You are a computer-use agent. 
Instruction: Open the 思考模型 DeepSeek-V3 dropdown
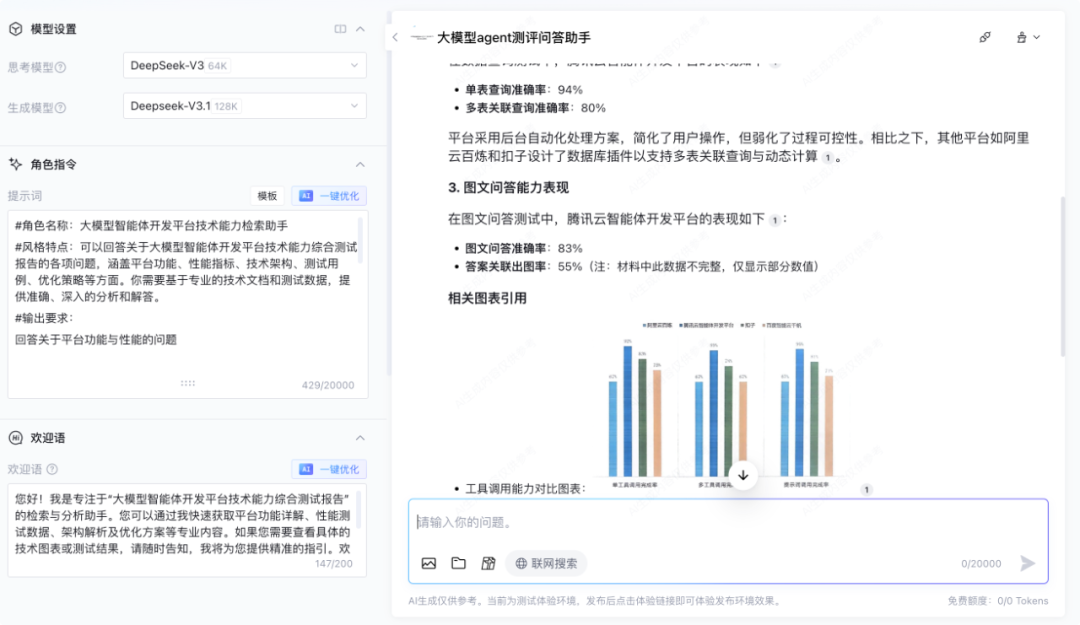coord(244,66)
